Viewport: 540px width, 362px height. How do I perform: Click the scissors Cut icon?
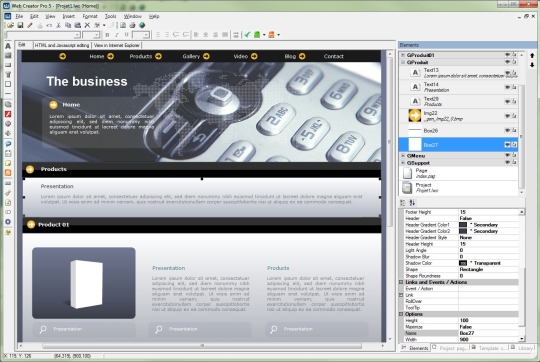(x=58, y=25)
